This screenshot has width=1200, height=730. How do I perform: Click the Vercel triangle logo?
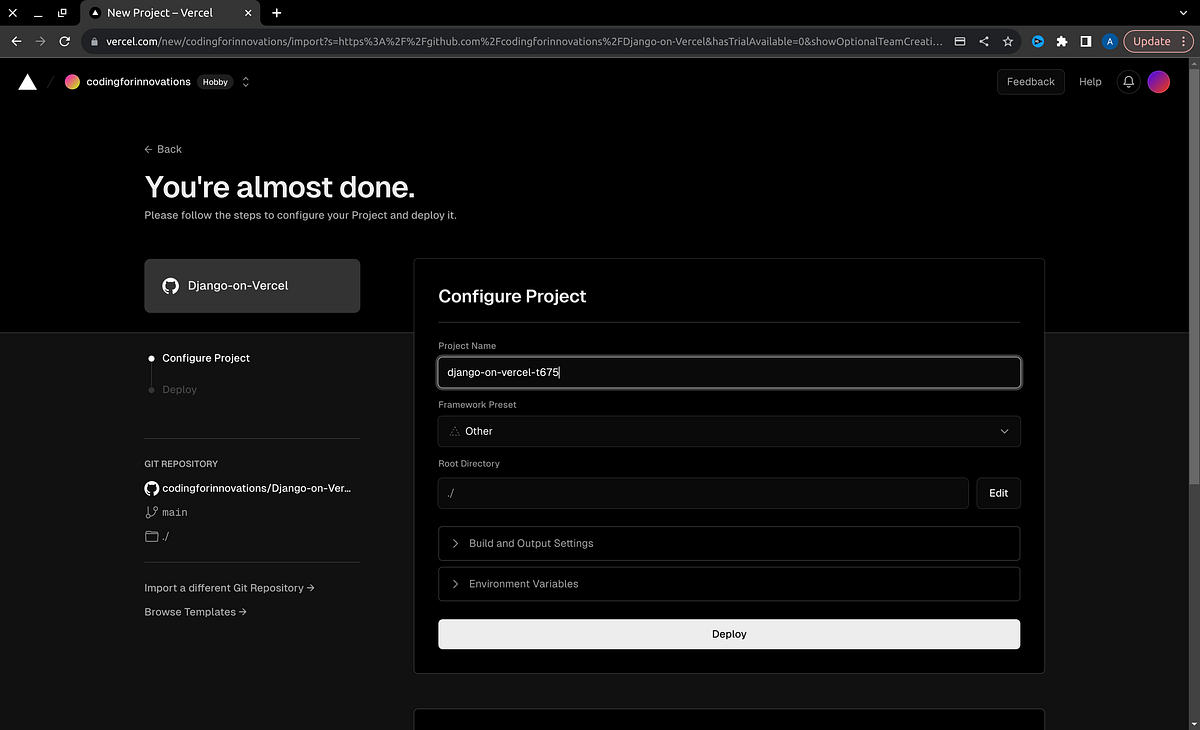(x=27, y=81)
